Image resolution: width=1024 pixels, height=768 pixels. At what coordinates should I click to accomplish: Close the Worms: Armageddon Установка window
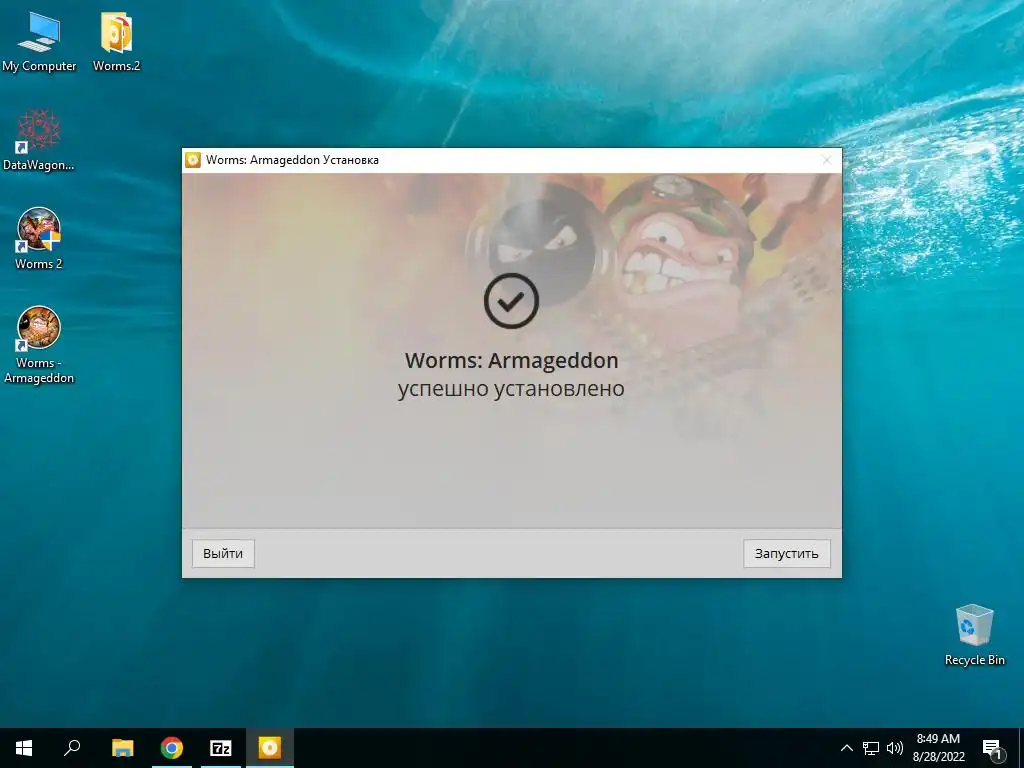[x=827, y=160]
